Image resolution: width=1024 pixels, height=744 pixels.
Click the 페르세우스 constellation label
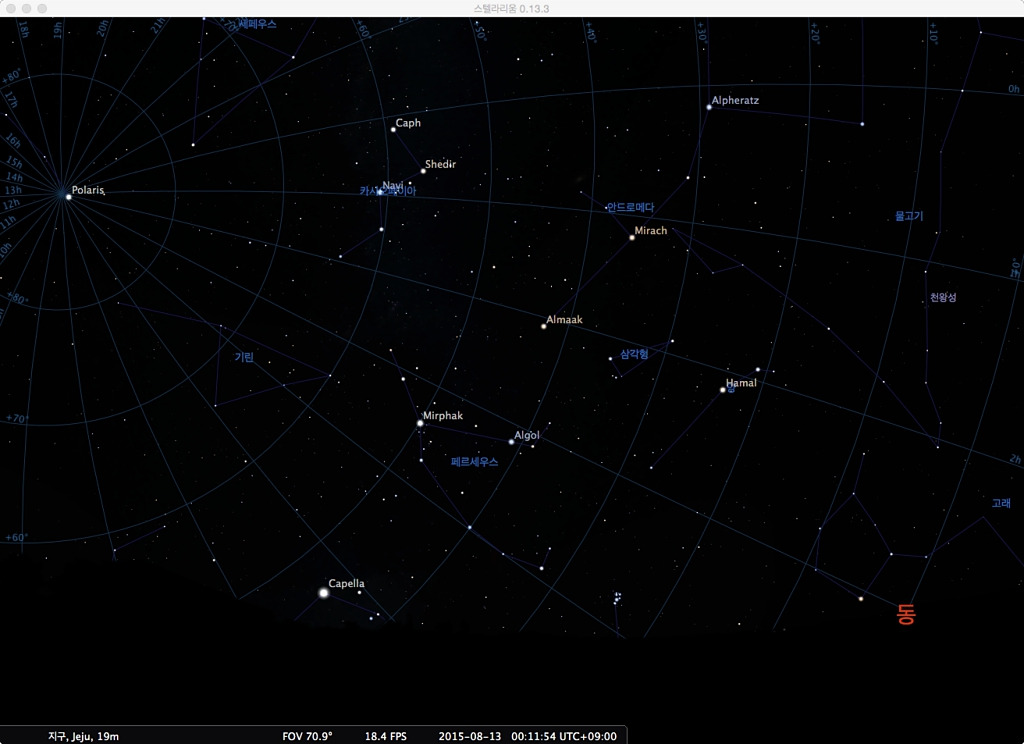[474, 462]
